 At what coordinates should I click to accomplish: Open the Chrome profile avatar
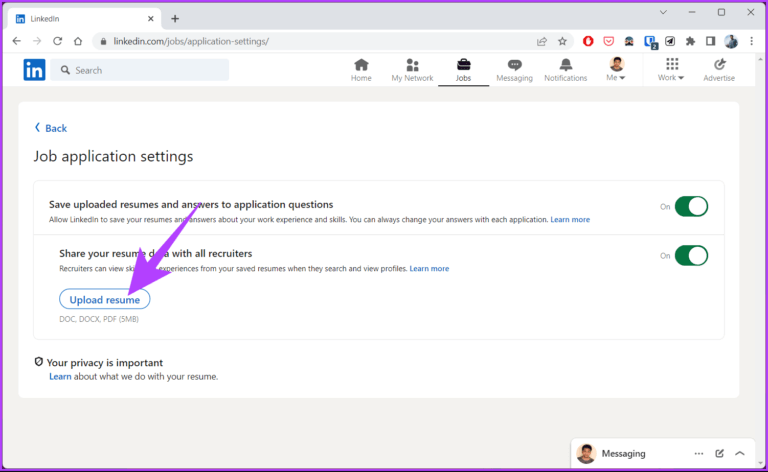click(x=731, y=41)
